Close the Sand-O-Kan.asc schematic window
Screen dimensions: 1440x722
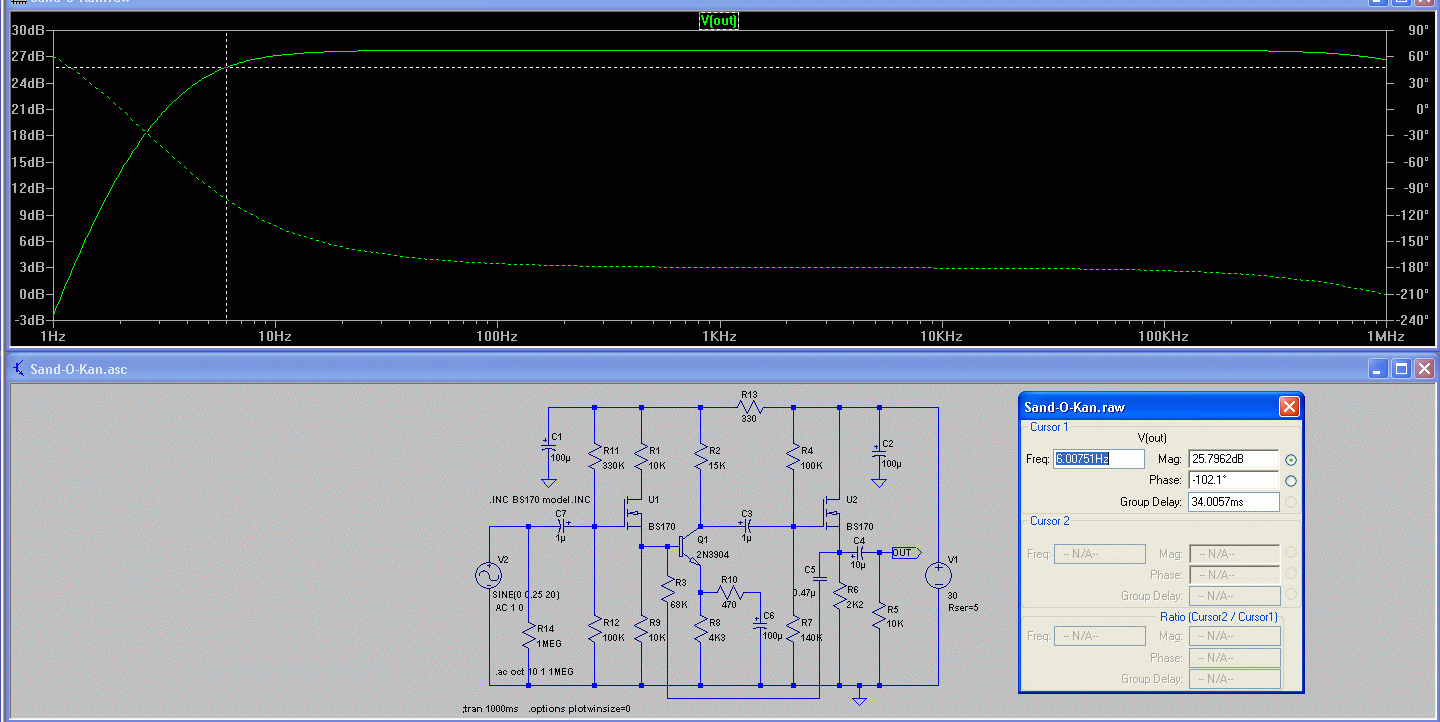(1424, 369)
